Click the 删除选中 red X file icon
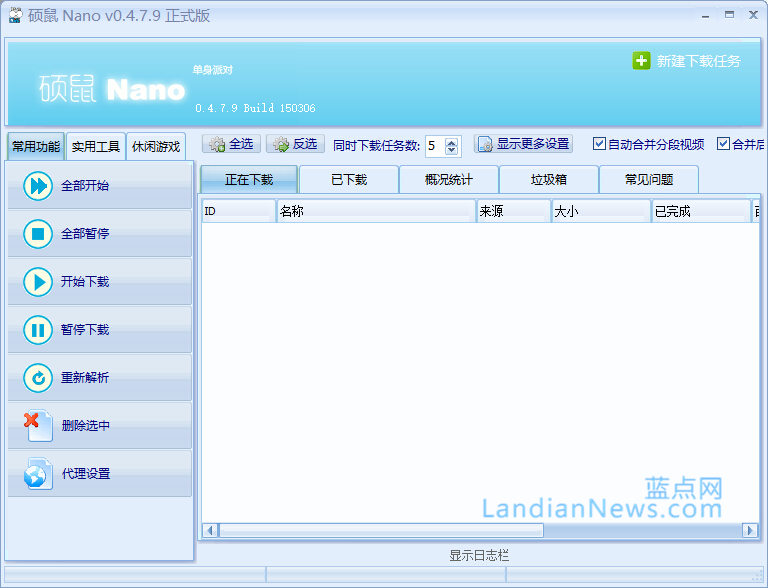This screenshot has height=588, width=768. [38, 426]
